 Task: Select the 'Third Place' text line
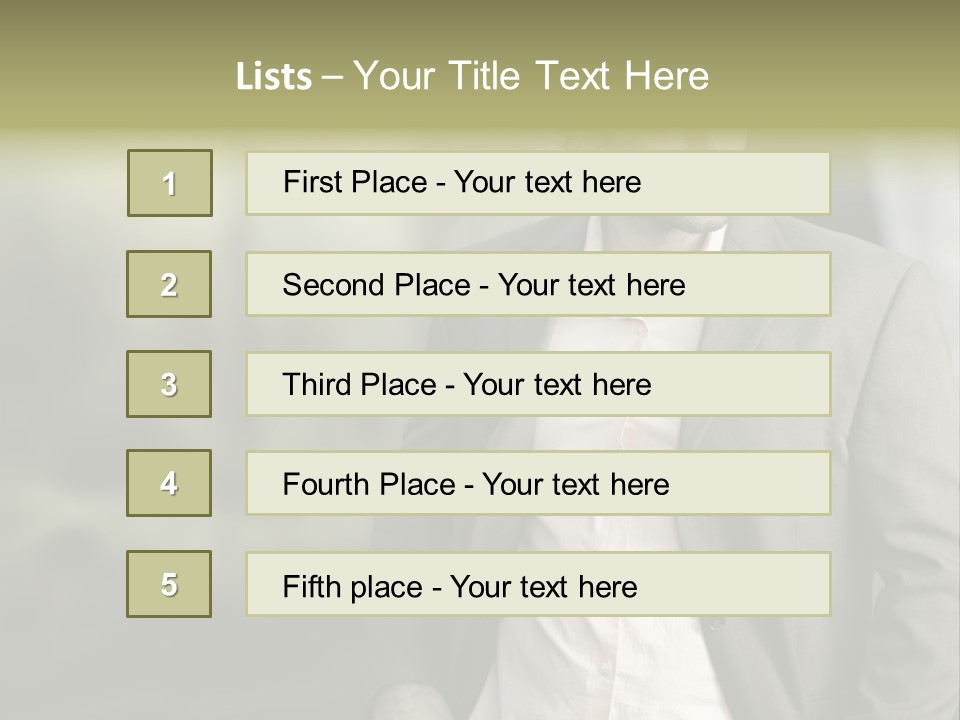tap(467, 385)
